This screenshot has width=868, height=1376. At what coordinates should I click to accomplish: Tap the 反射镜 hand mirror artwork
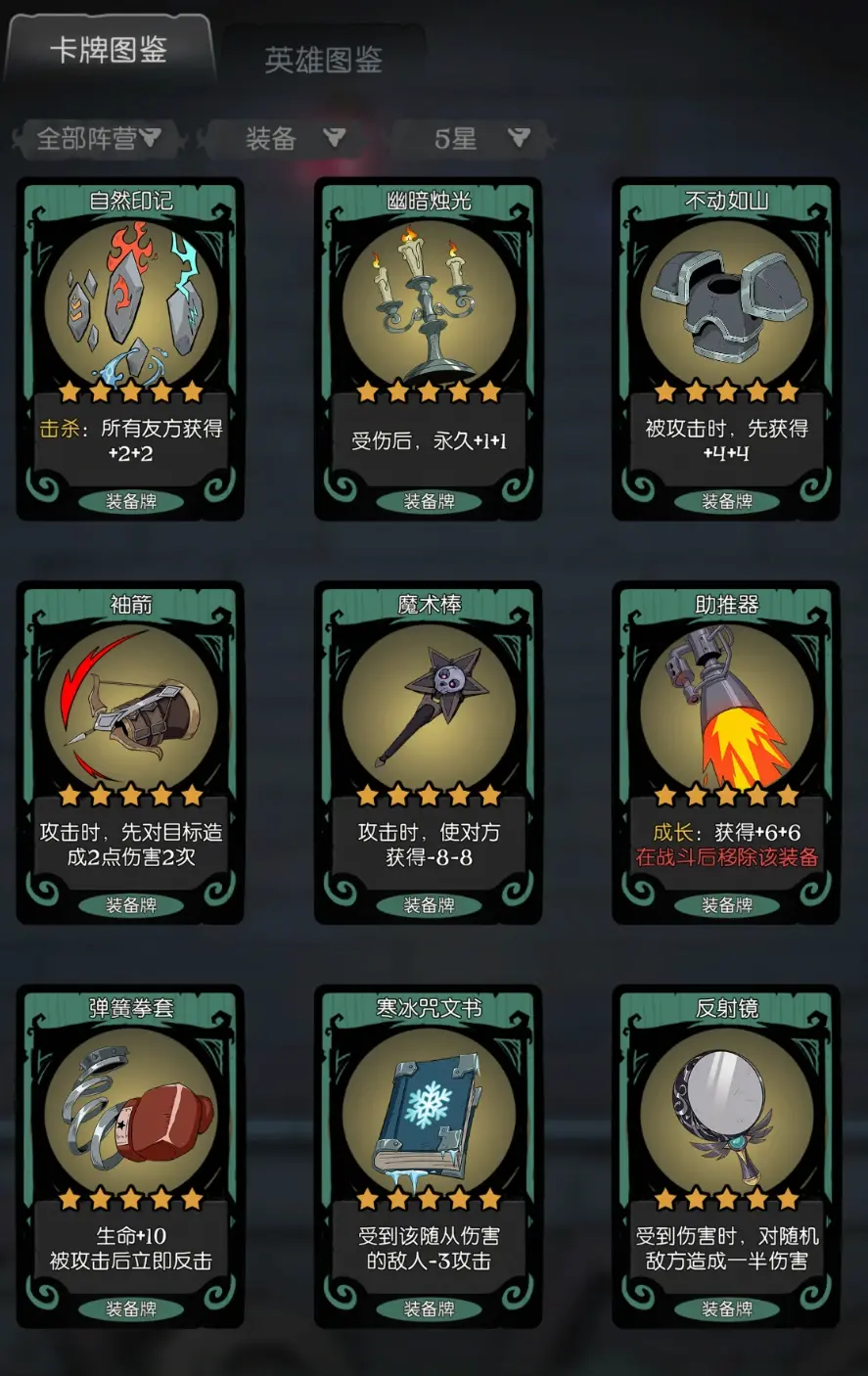(726, 1113)
